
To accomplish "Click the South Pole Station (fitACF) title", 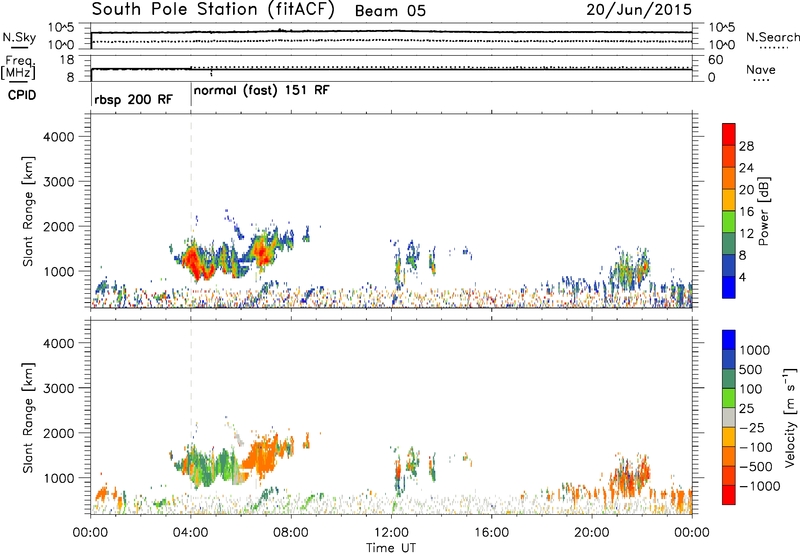I will click(213, 10).
